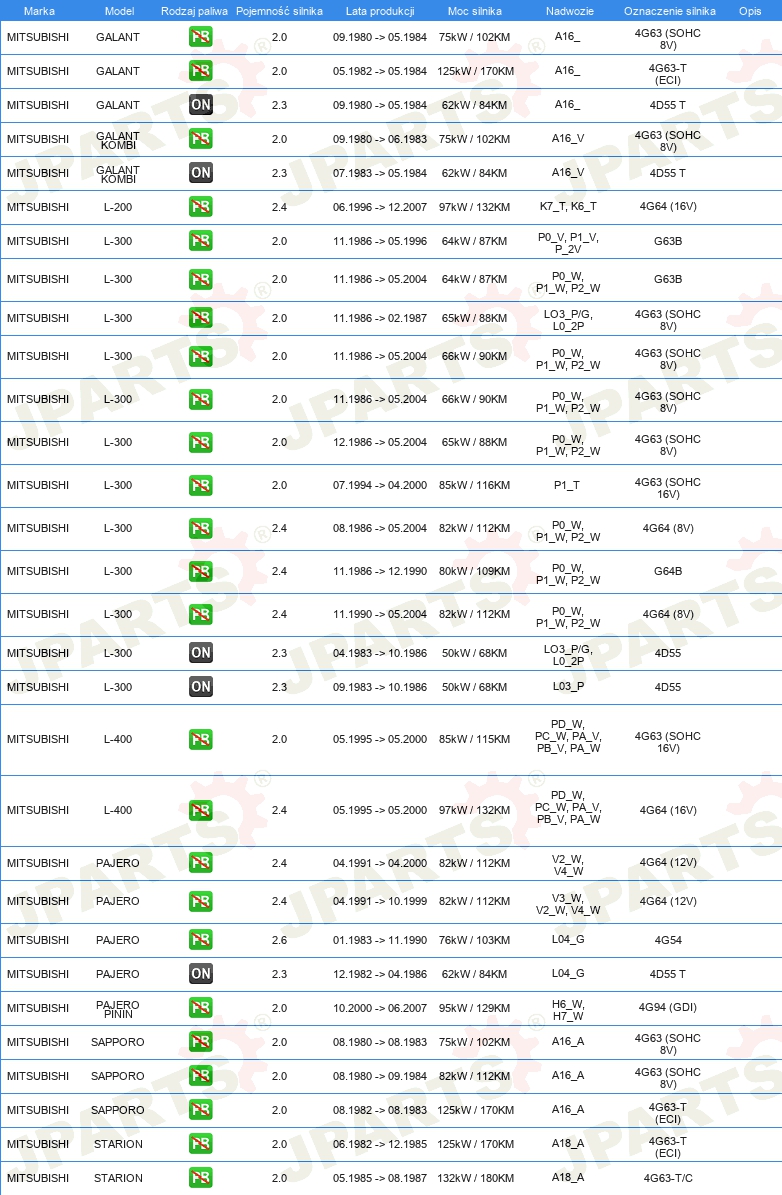Click petrol icon in L-300 85kW / 116KM row

[x=200, y=485]
